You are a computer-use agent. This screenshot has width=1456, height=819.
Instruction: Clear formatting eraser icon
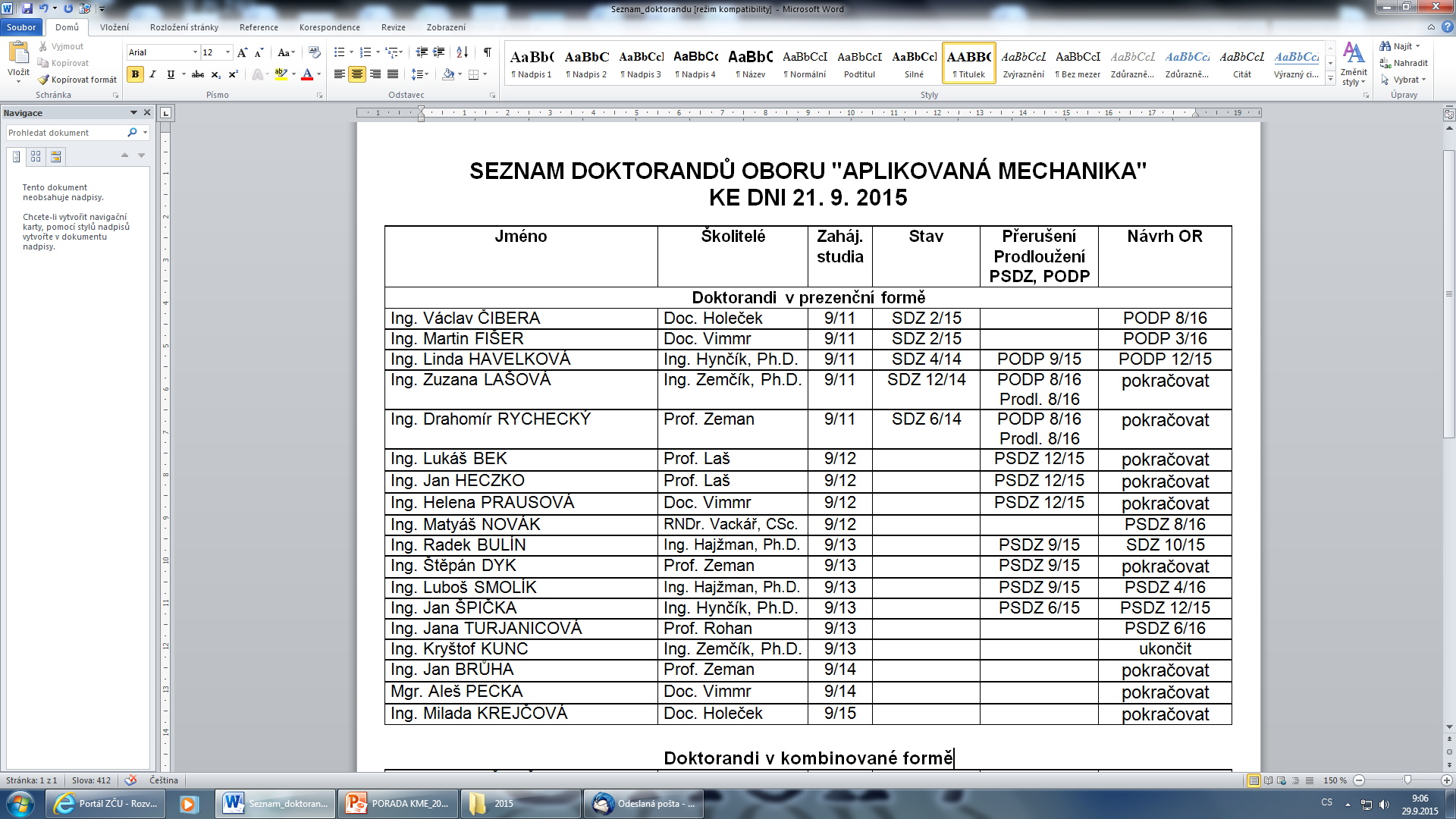tap(314, 52)
